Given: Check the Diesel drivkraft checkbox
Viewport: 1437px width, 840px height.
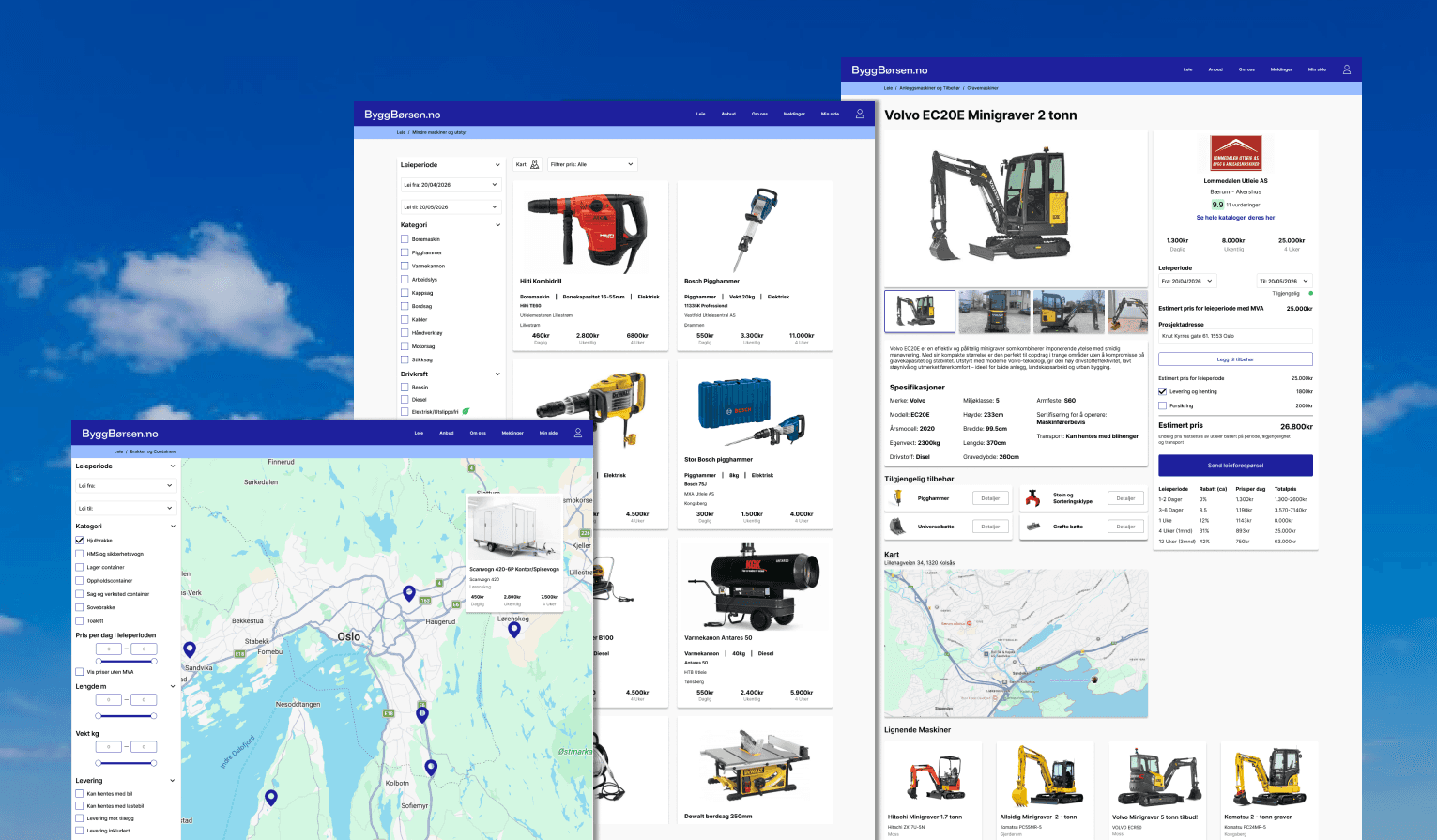Looking at the screenshot, I should (x=405, y=399).
